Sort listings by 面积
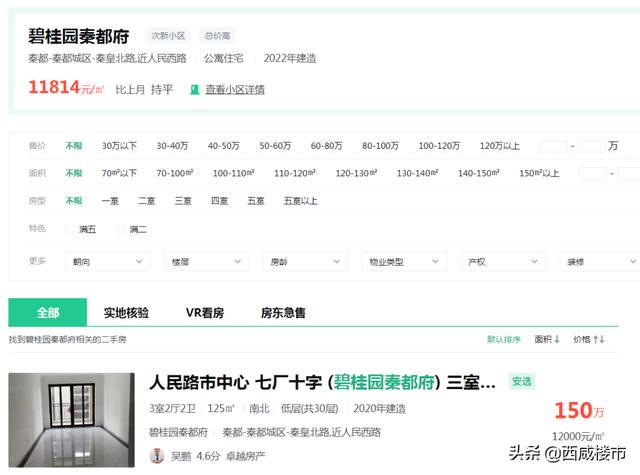The image size is (640, 475). pyautogui.click(x=547, y=339)
